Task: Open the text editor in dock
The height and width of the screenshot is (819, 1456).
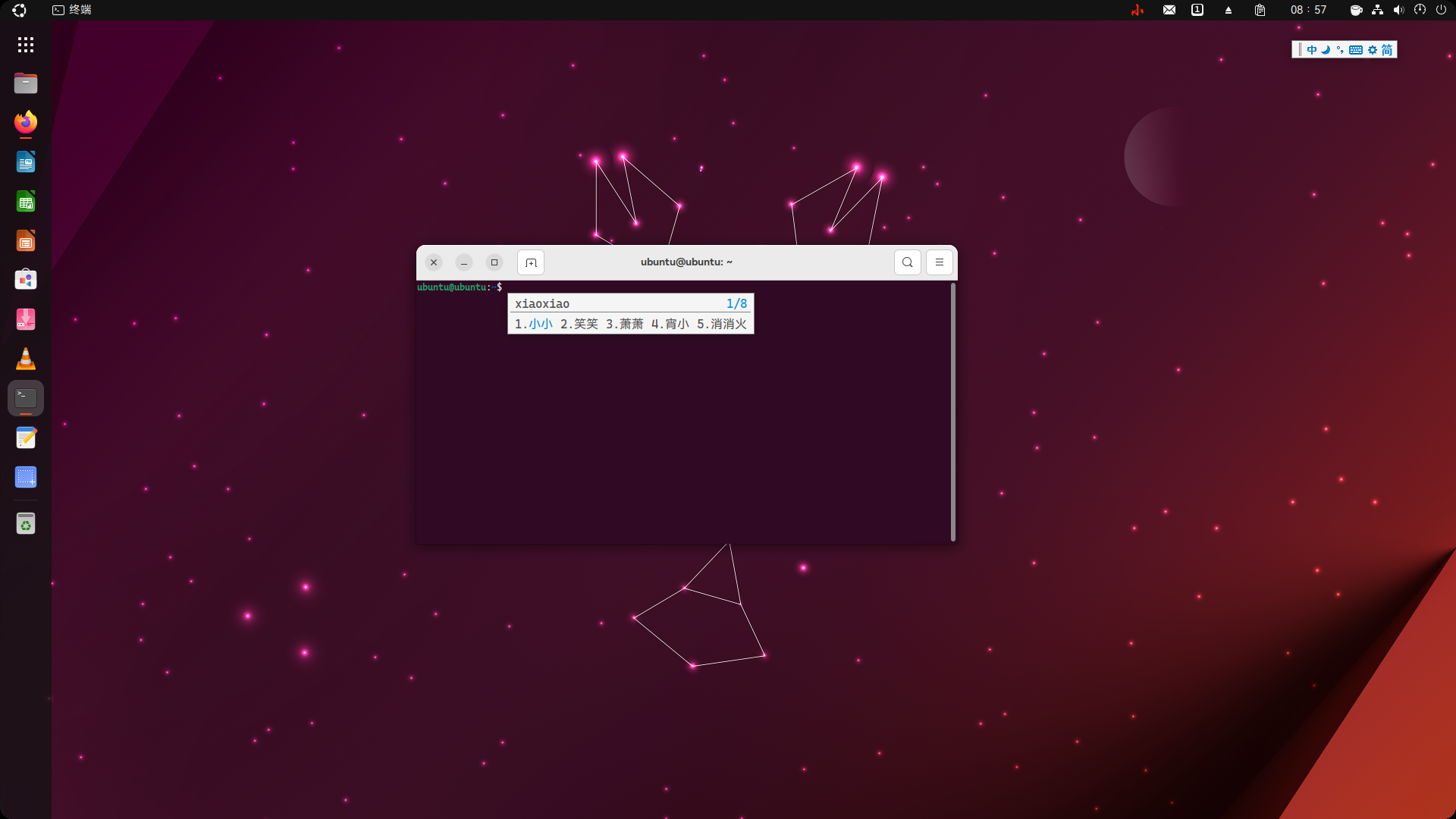Action: (x=26, y=438)
